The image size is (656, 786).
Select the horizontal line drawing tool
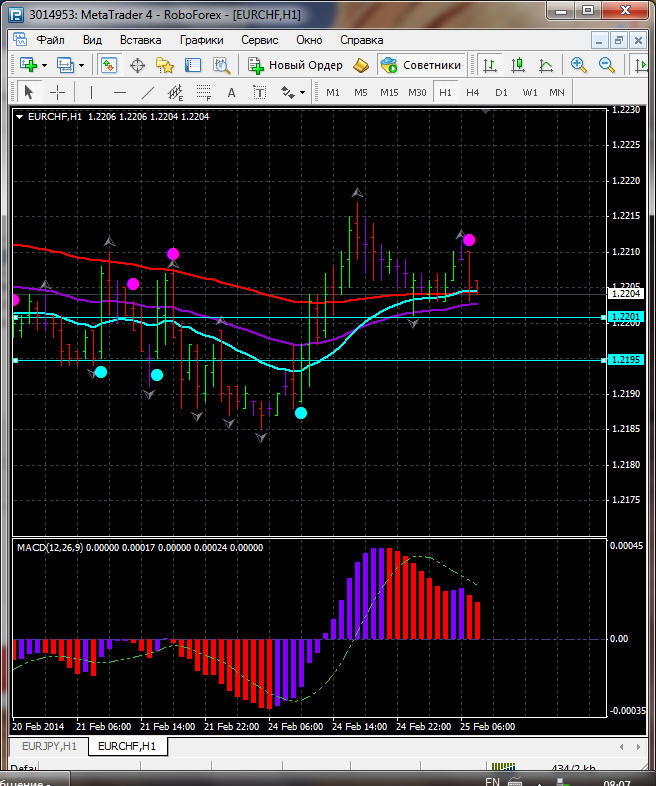coord(119,92)
